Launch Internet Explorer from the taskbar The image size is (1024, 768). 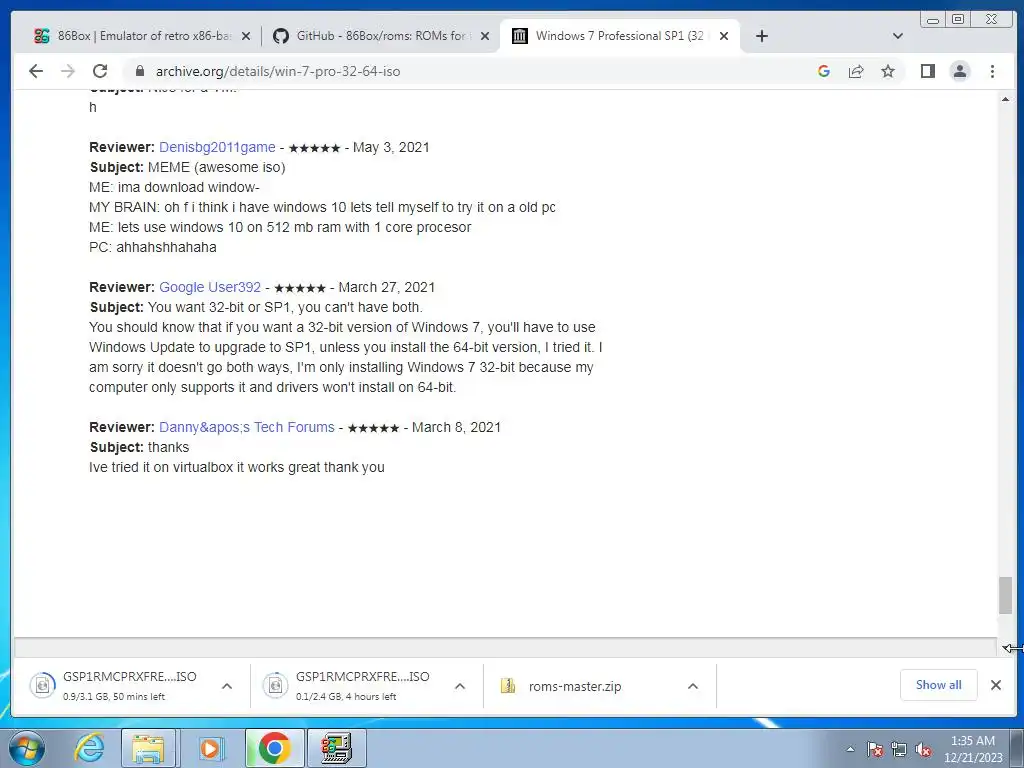coord(89,748)
